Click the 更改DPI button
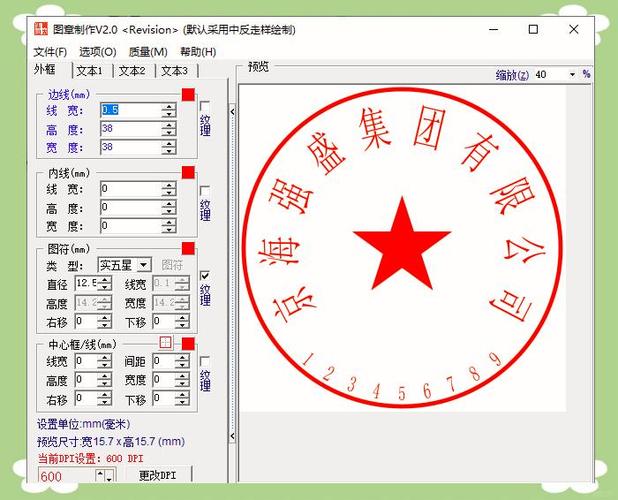Image resolution: width=618 pixels, height=500 pixels. point(158,475)
